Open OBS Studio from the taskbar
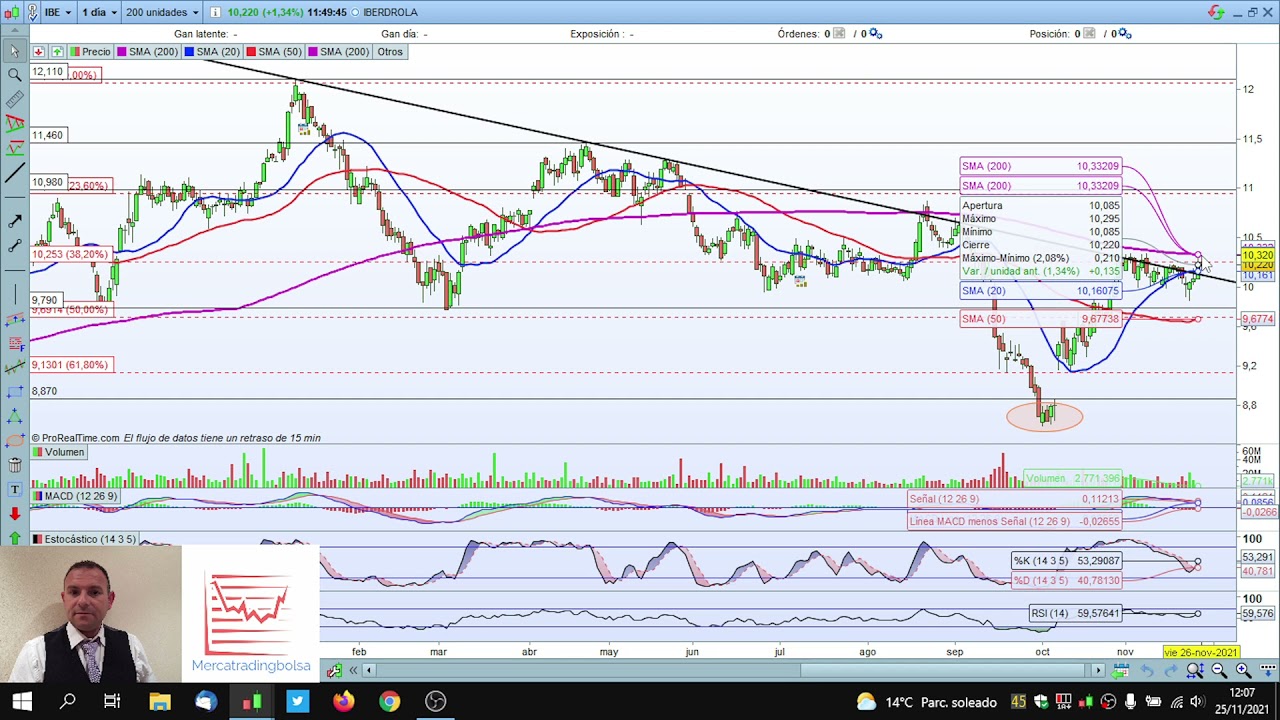Image resolution: width=1280 pixels, height=720 pixels. [x=435, y=701]
